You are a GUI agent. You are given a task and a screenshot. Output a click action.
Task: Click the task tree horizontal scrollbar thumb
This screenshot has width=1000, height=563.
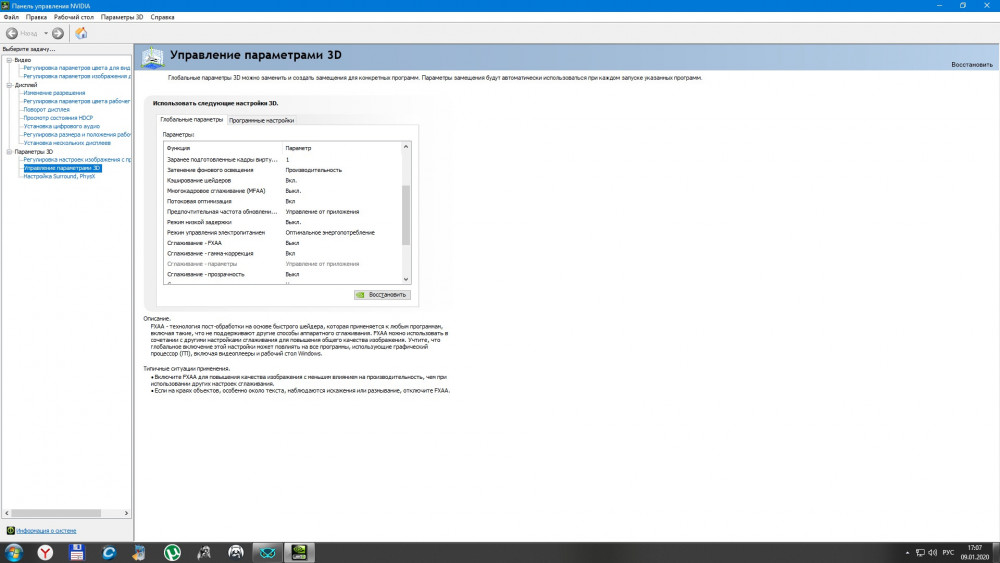56,513
